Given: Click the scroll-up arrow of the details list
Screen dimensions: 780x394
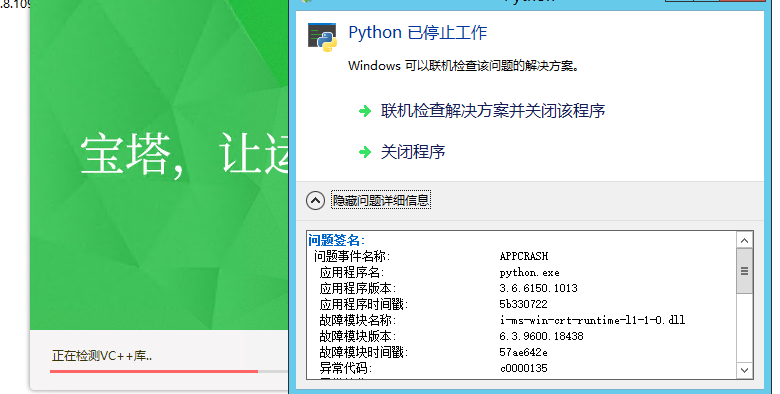Looking at the screenshot, I should point(744,240).
